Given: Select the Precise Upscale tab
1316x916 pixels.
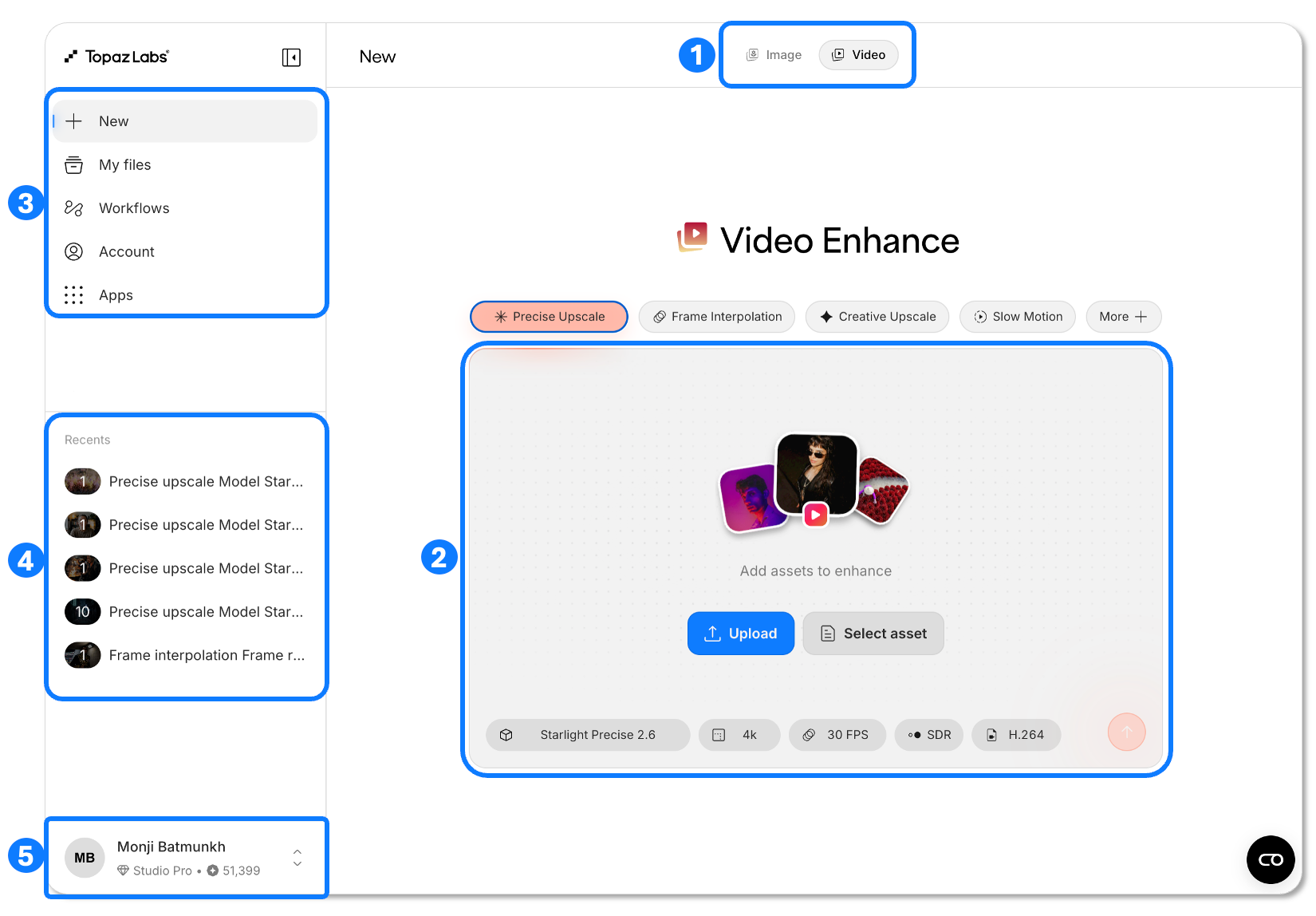Looking at the screenshot, I should 550,317.
